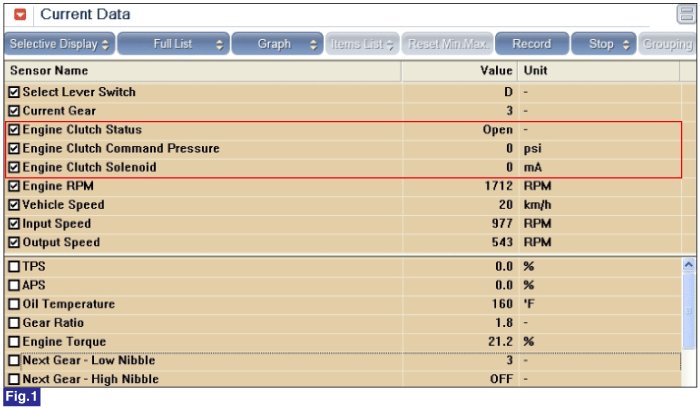700x408 pixels.
Task: Open the Selective Display dropdown
Action: (59, 44)
